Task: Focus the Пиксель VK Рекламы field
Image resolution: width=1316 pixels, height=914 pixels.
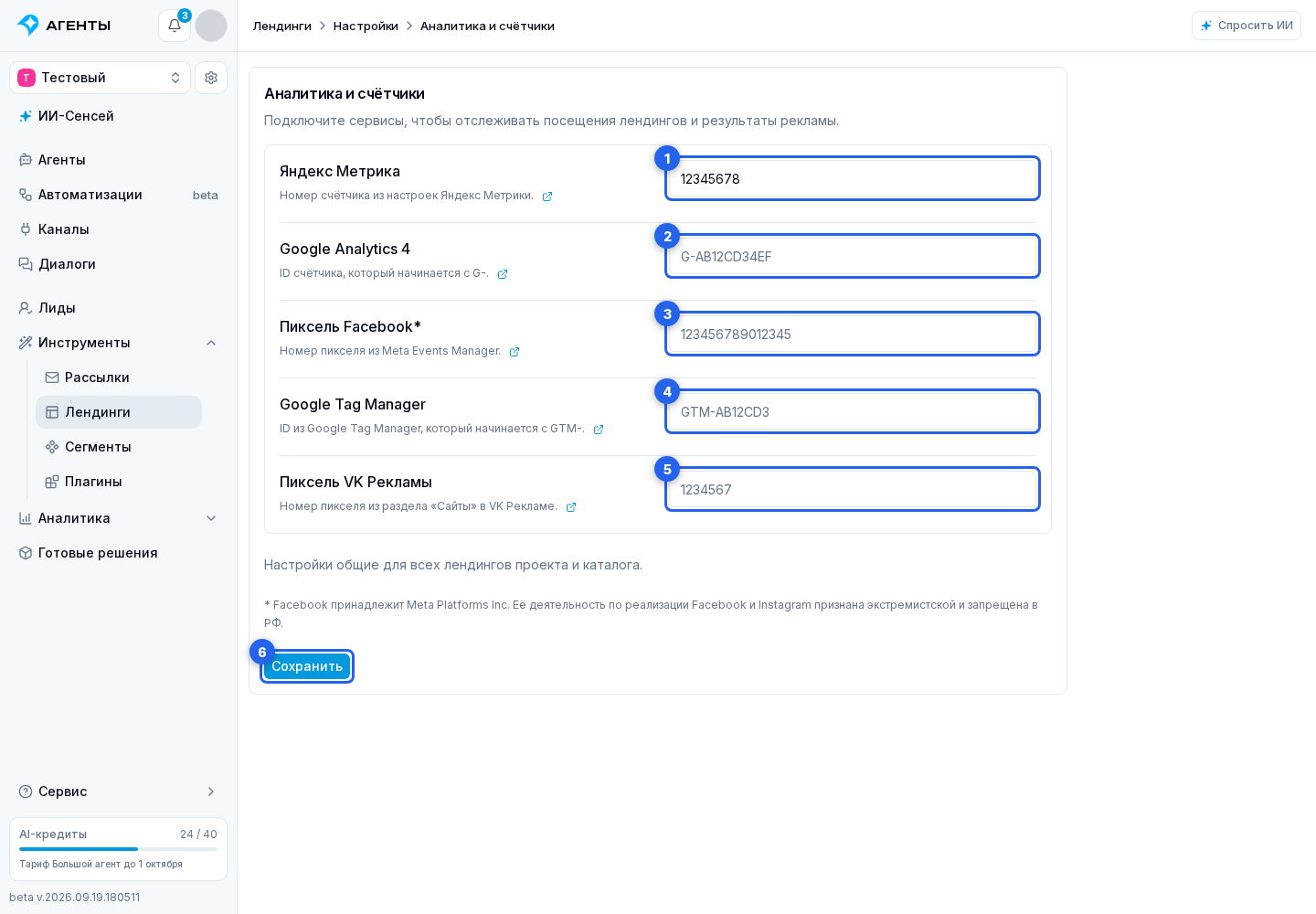Action: 853,489
